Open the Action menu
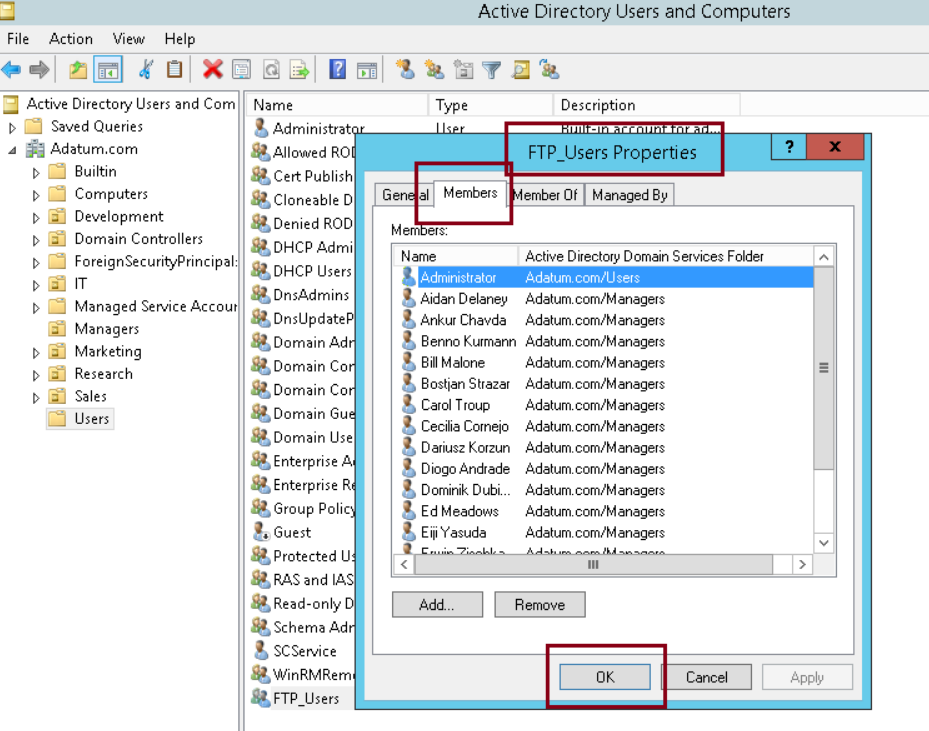 (x=71, y=39)
